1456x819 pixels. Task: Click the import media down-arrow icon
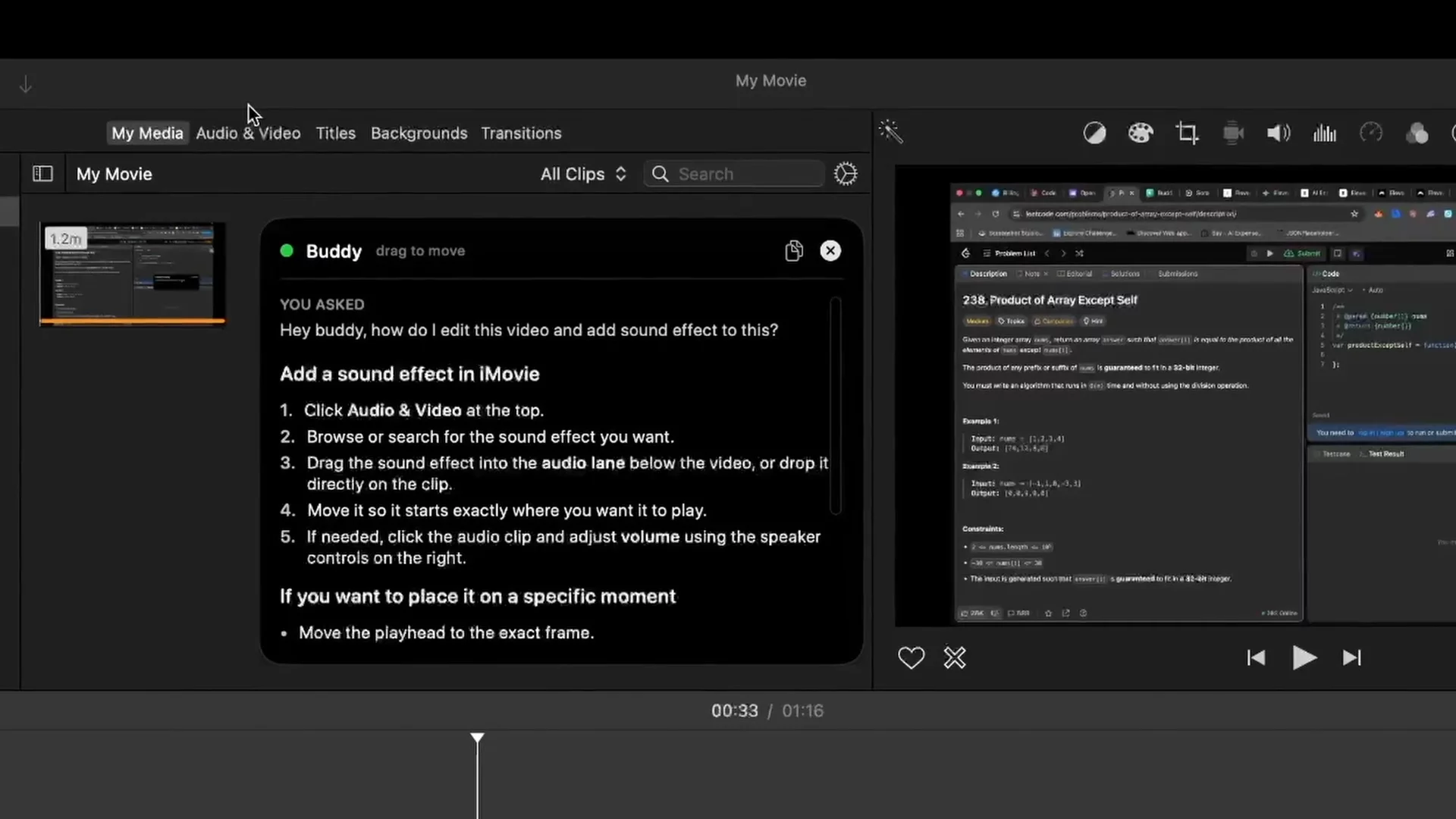25,84
